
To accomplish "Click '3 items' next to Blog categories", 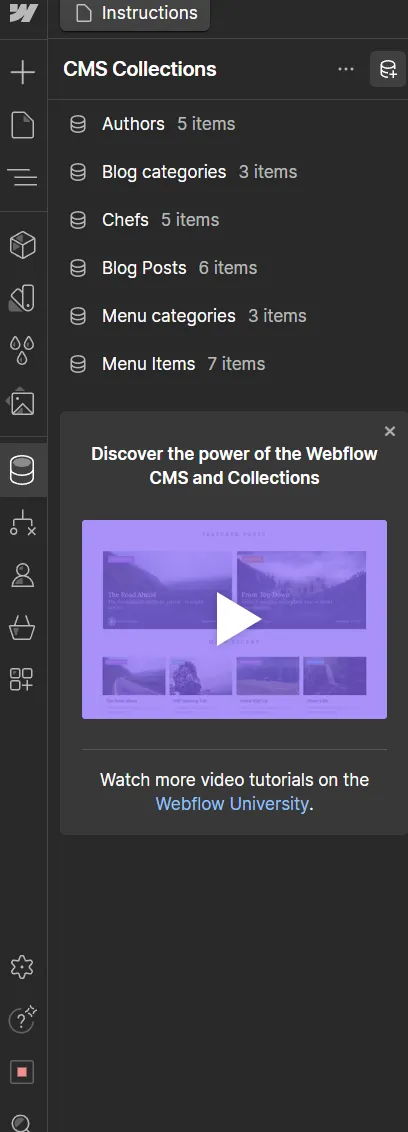I will (268, 172).
